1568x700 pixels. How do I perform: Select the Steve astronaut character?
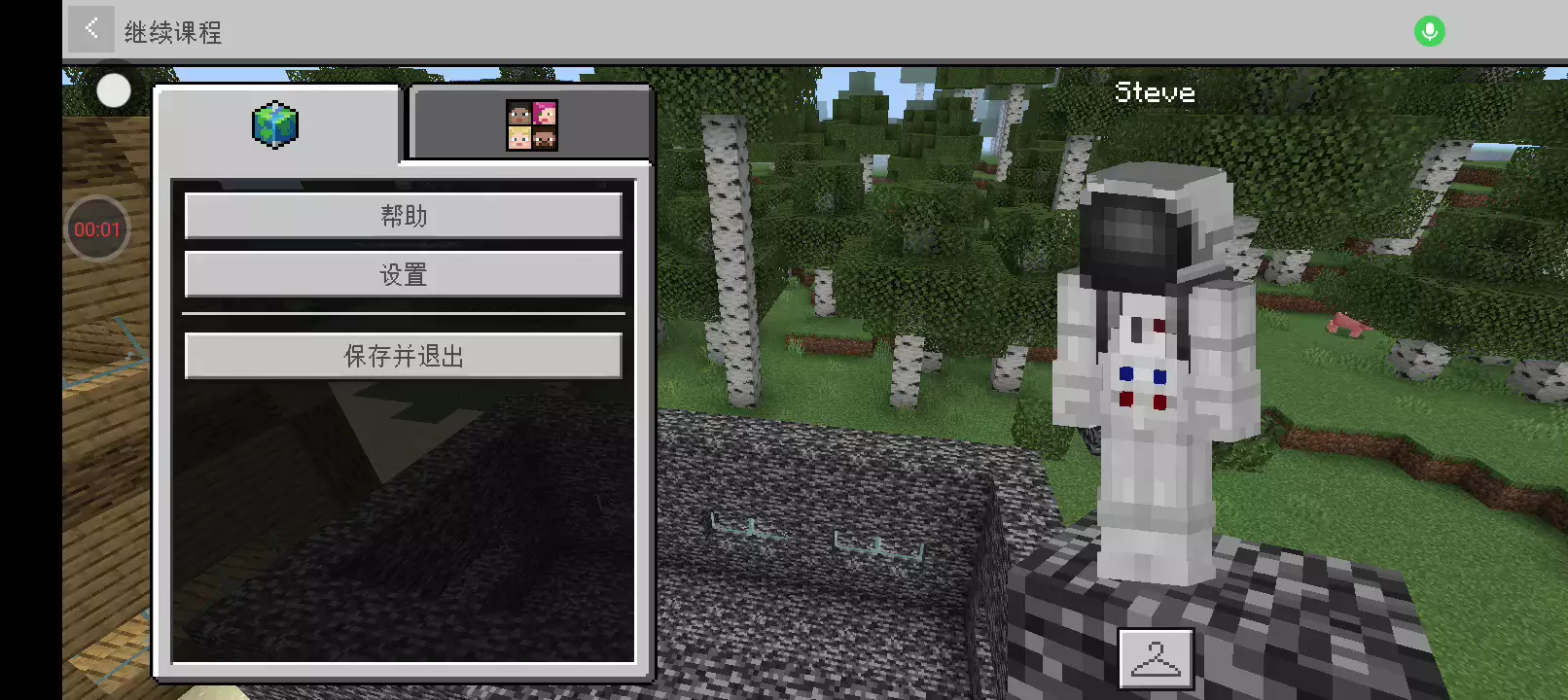pyautogui.click(x=1155, y=374)
